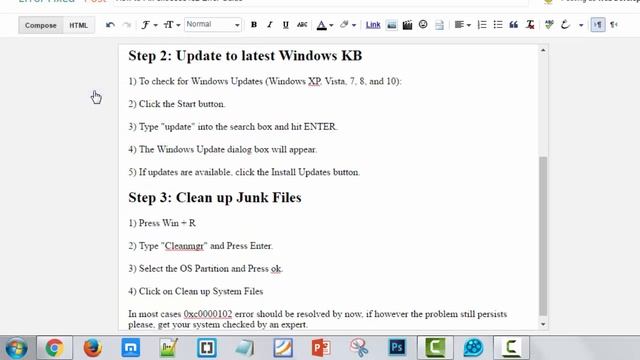Apply bulleted list formatting
Image resolution: width=640 pixels, height=360 pixels.
click(498, 25)
